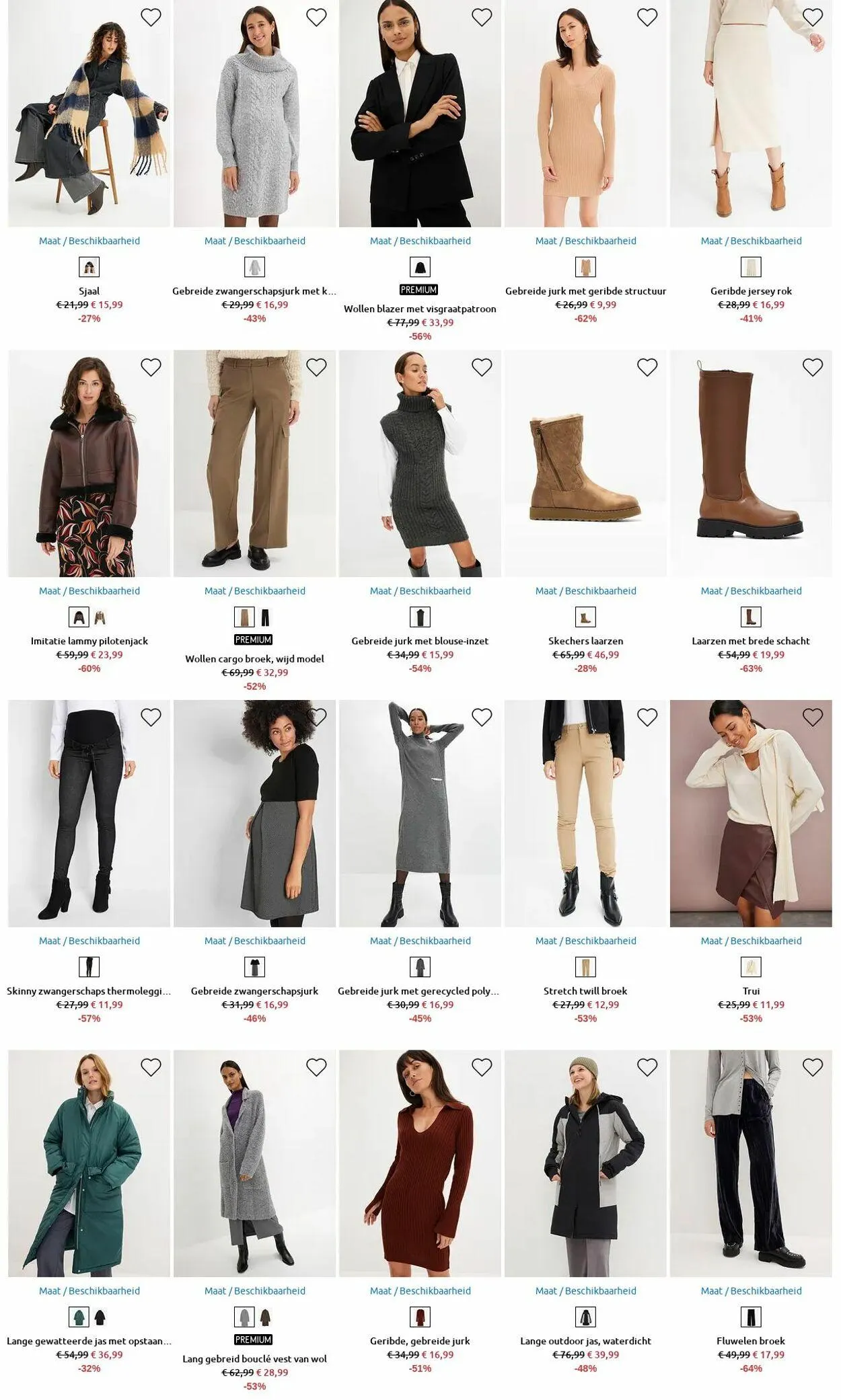Add the Sjaal scarf to wishlist
This screenshot has width=841, height=1400.
151,17
